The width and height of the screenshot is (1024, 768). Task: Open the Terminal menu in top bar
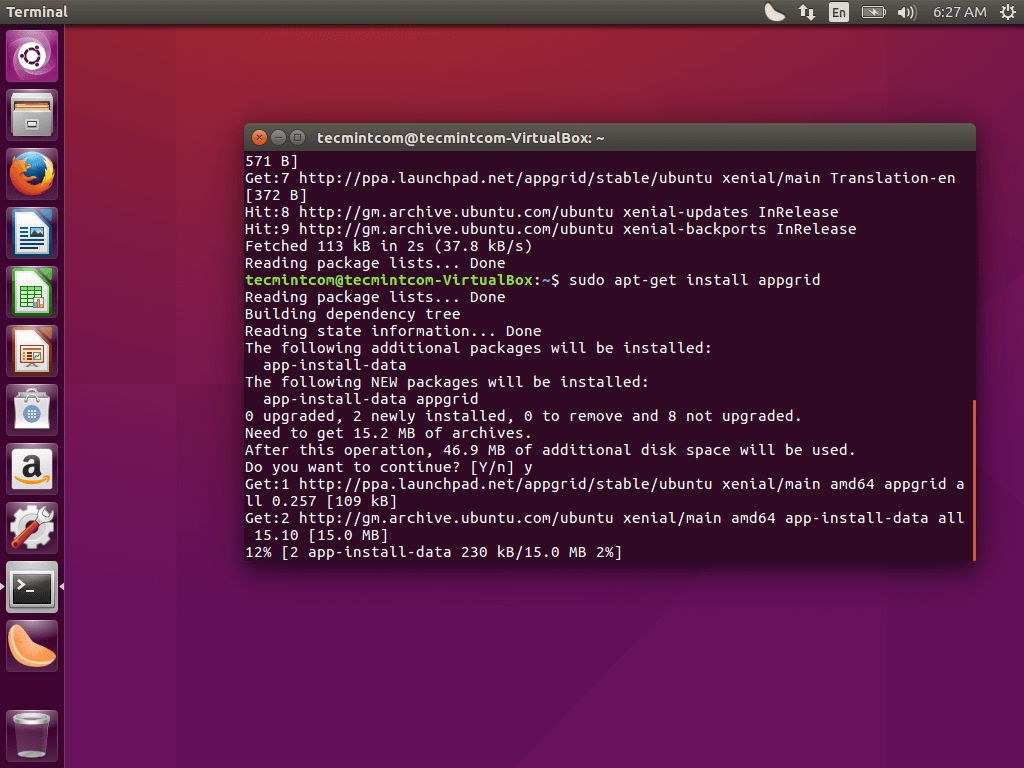[37, 12]
